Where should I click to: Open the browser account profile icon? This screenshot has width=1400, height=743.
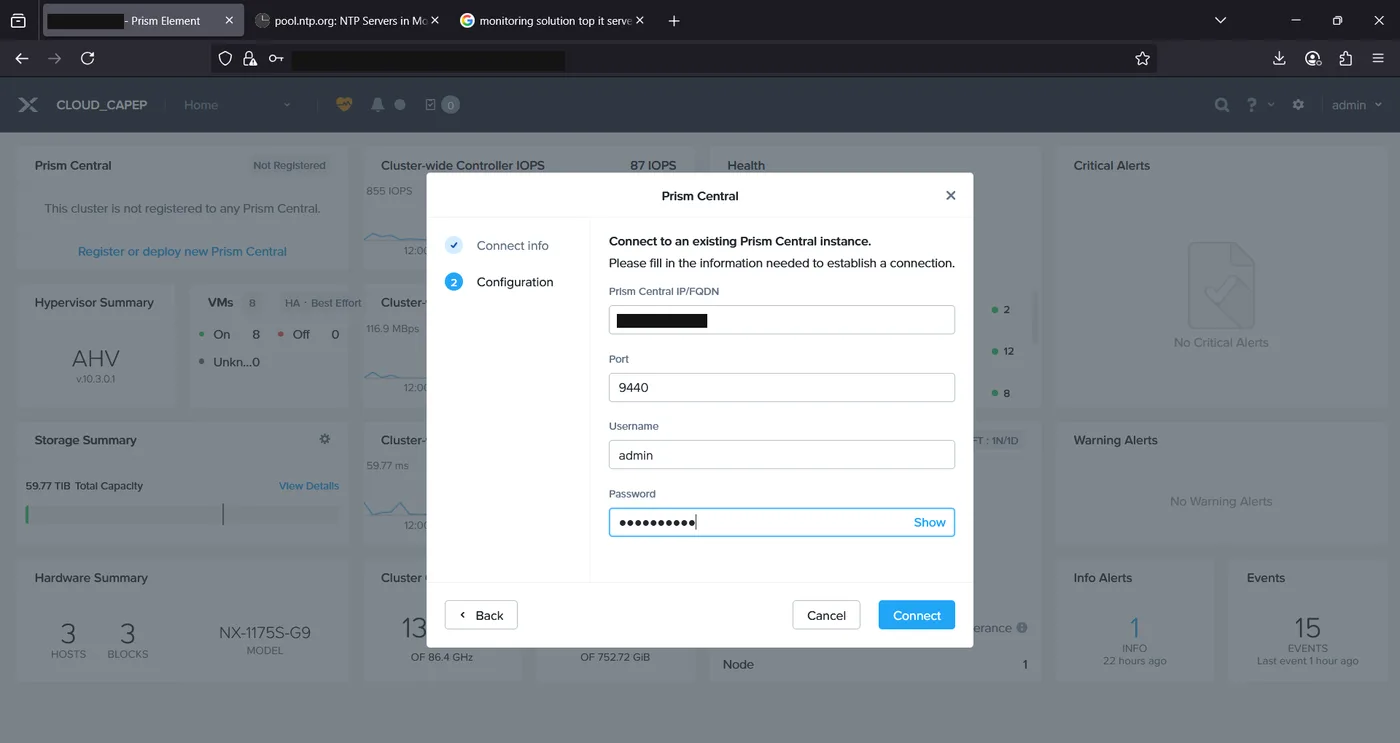pyautogui.click(x=1313, y=58)
